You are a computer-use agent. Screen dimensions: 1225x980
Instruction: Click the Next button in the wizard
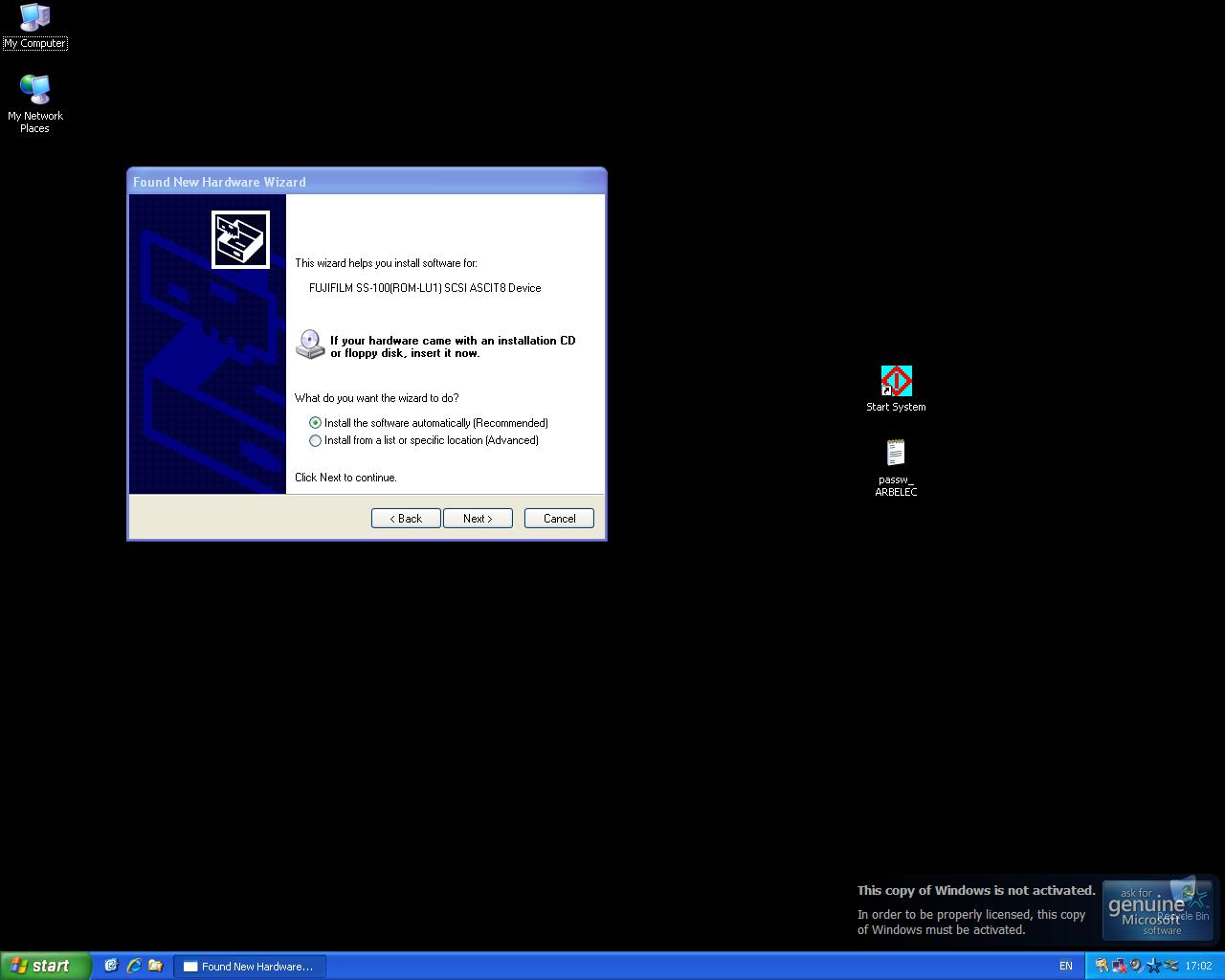coord(478,519)
